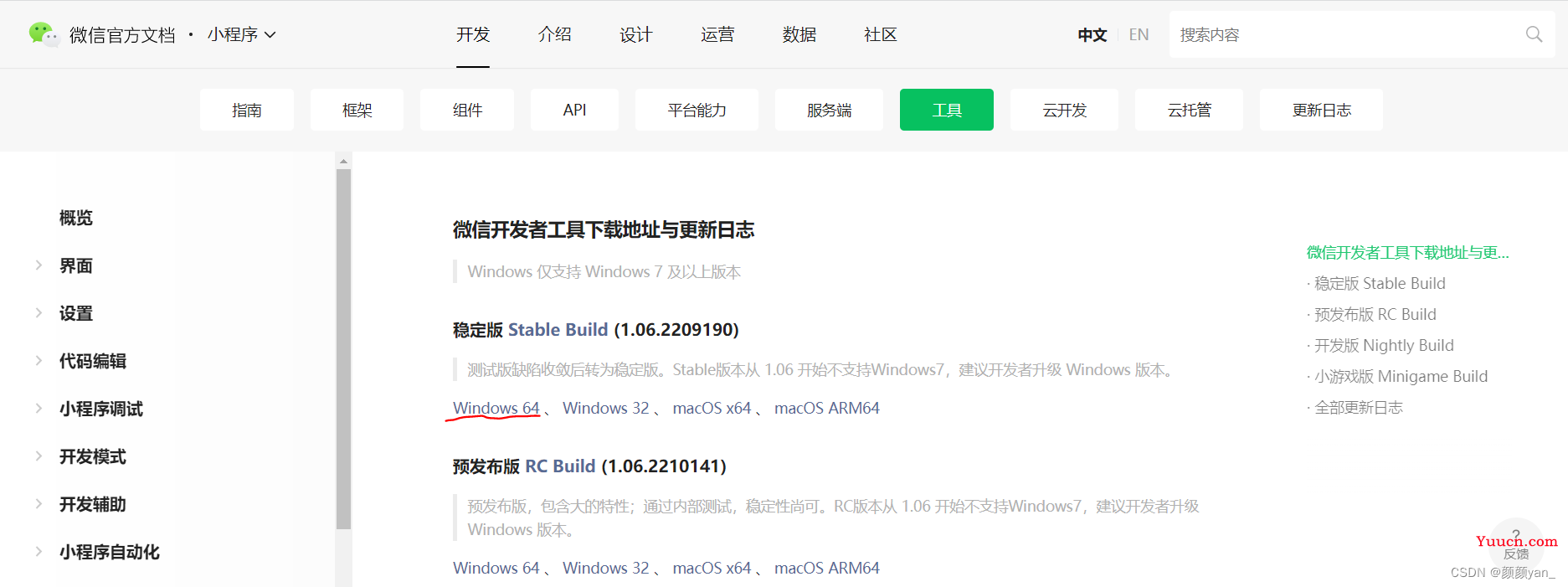Expand the 小程序自动化 sidebar section
This screenshot has width=1568, height=587.
(x=39, y=552)
